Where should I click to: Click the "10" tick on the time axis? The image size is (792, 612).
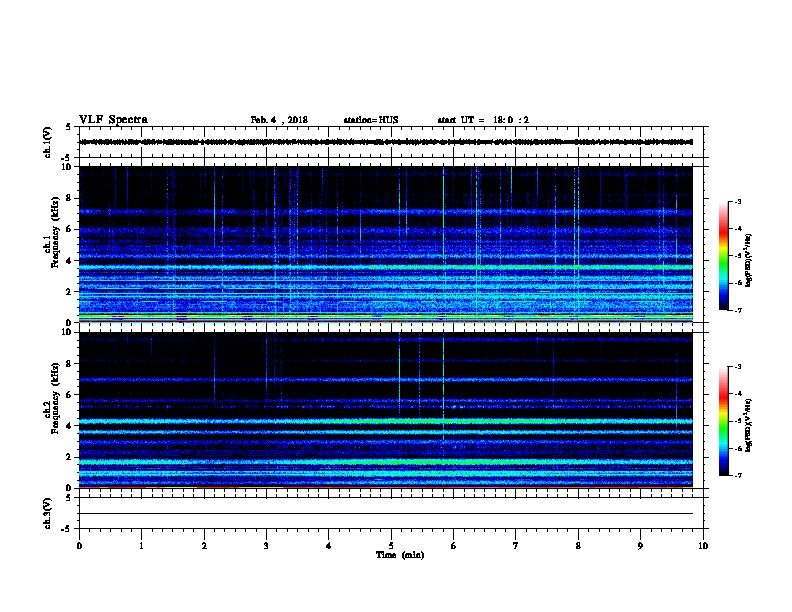[703, 546]
